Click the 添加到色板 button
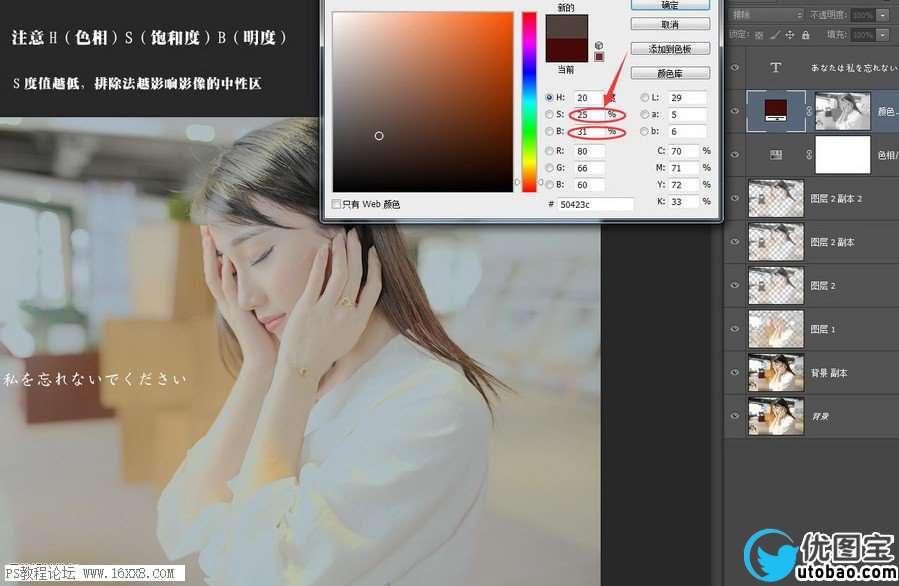Screen dimensions: 899x586 point(670,49)
